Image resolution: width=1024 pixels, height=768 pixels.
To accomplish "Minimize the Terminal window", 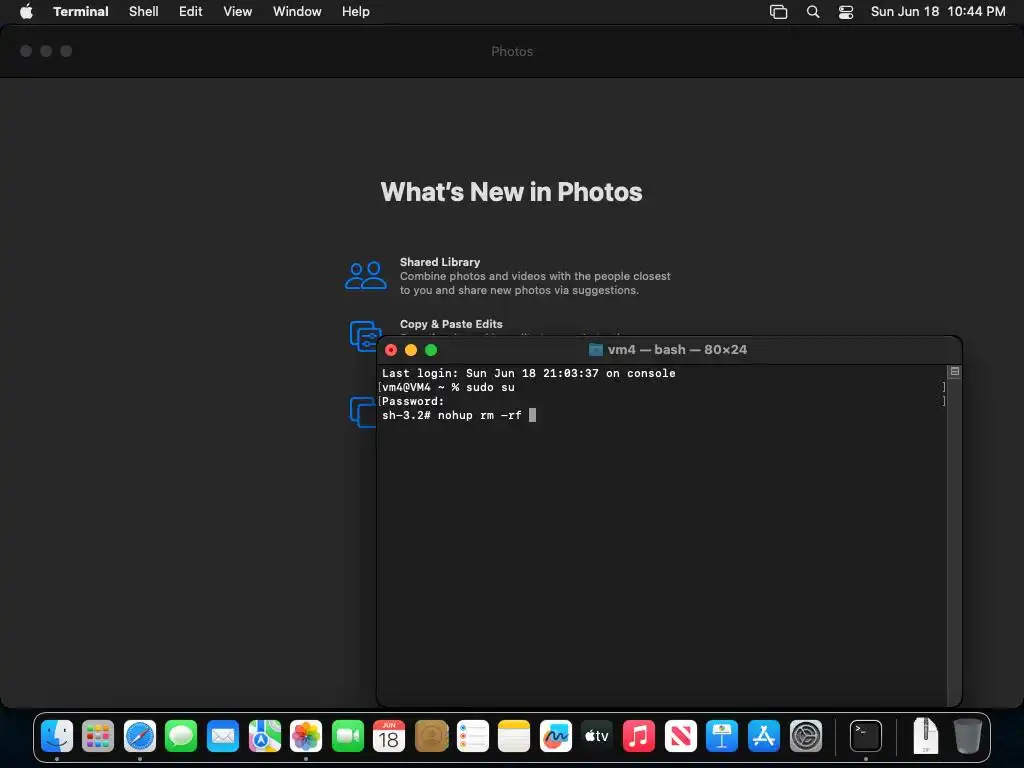I will (x=411, y=350).
